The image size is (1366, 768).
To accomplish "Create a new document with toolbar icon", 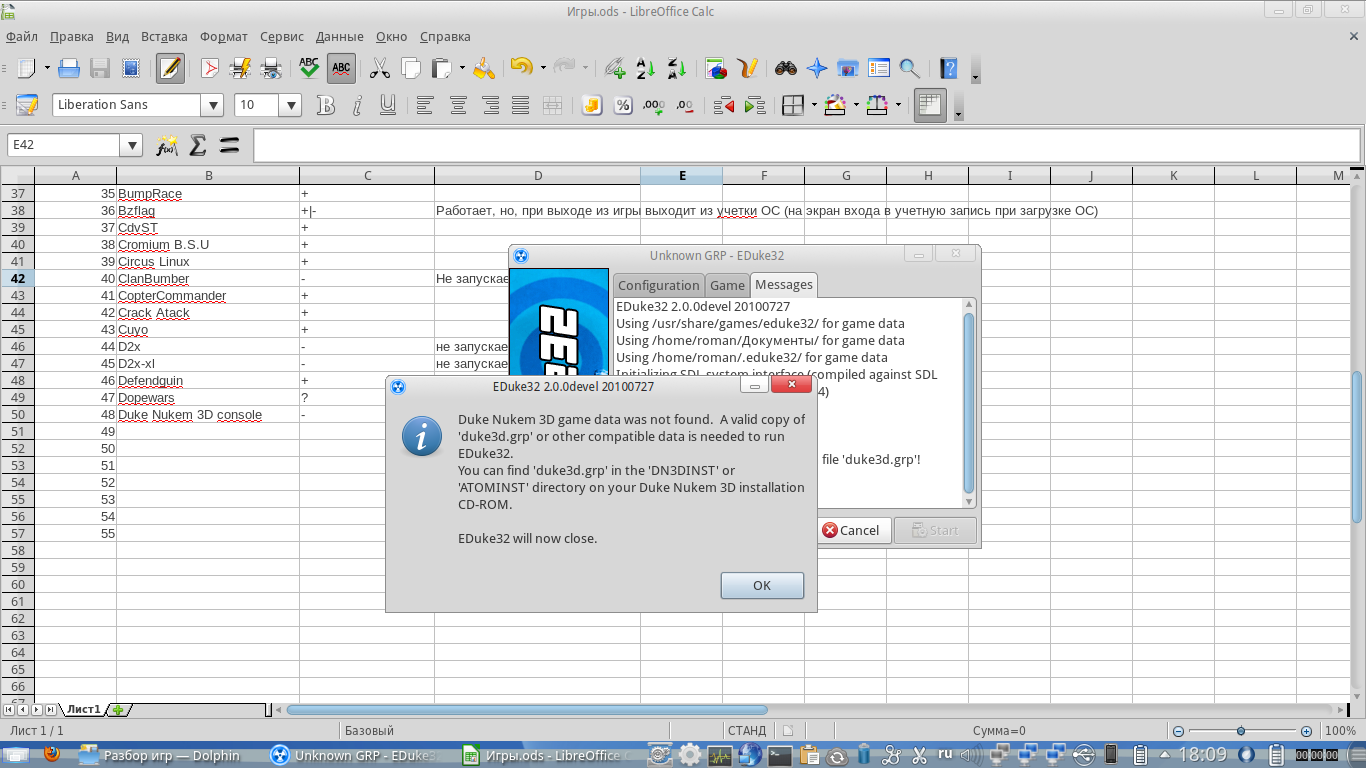I will point(26,68).
